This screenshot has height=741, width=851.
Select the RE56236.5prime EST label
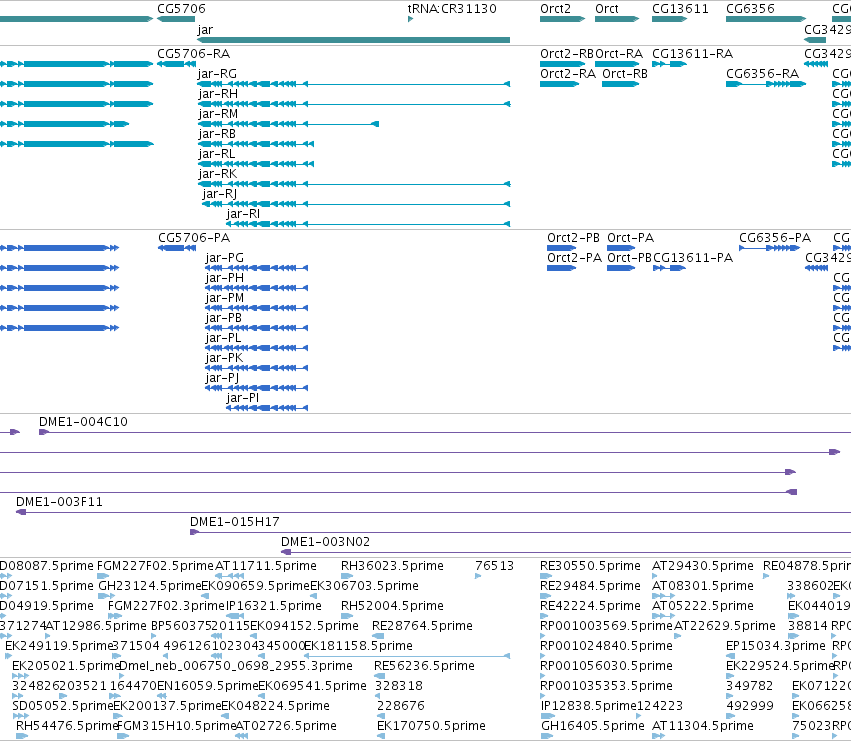(x=424, y=666)
